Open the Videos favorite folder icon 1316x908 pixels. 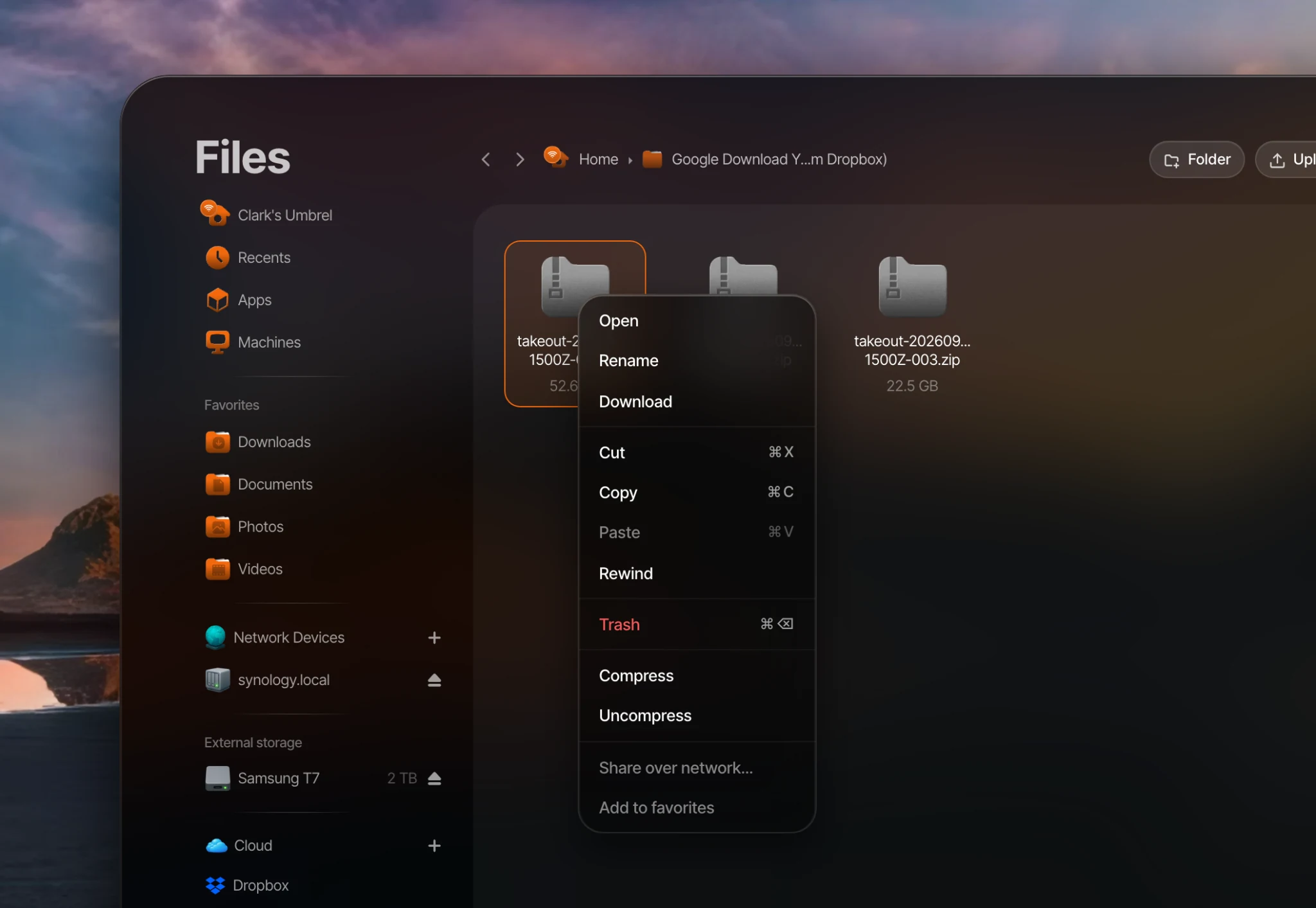click(218, 569)
